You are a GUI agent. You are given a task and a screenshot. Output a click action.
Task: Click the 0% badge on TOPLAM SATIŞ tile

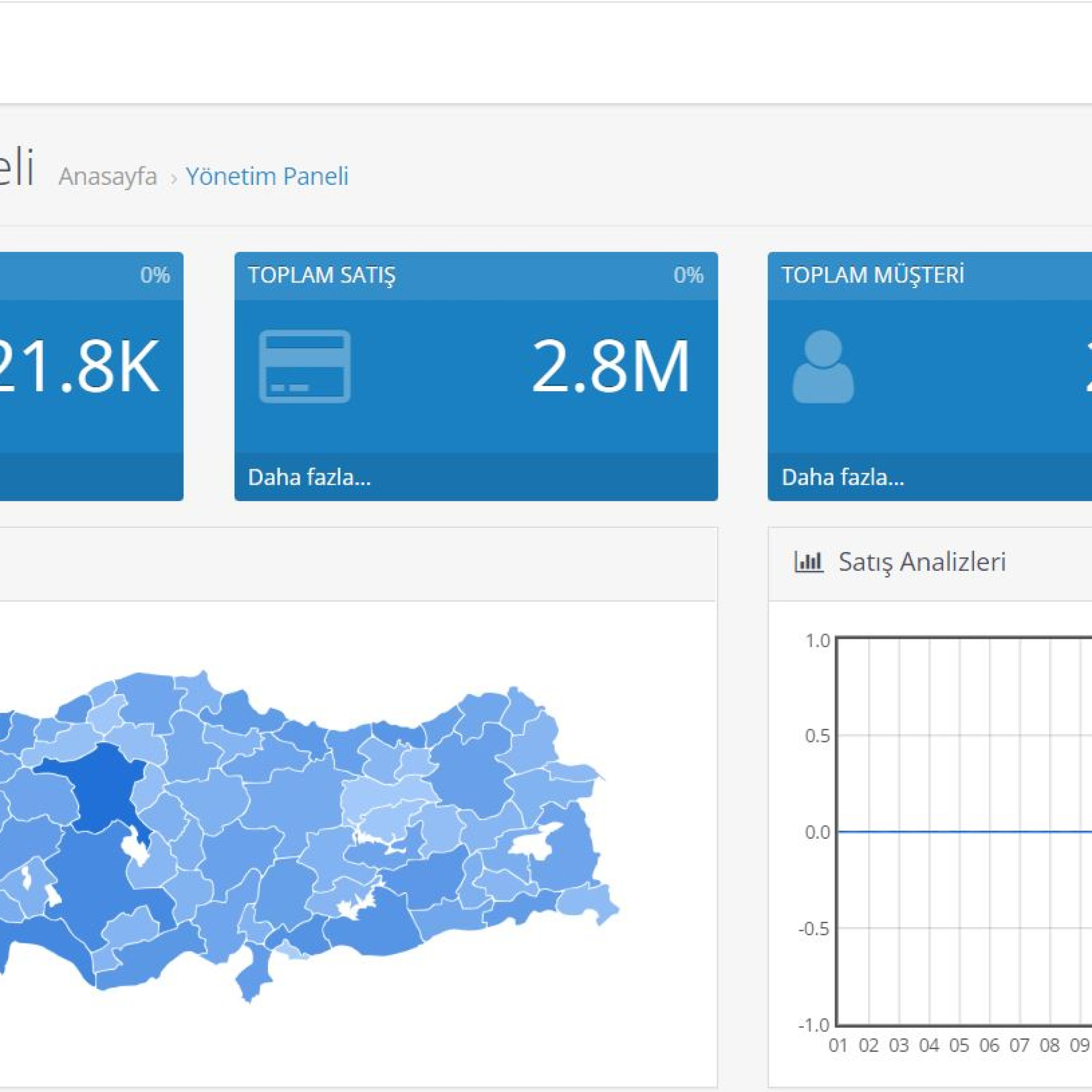click(689, 275)
